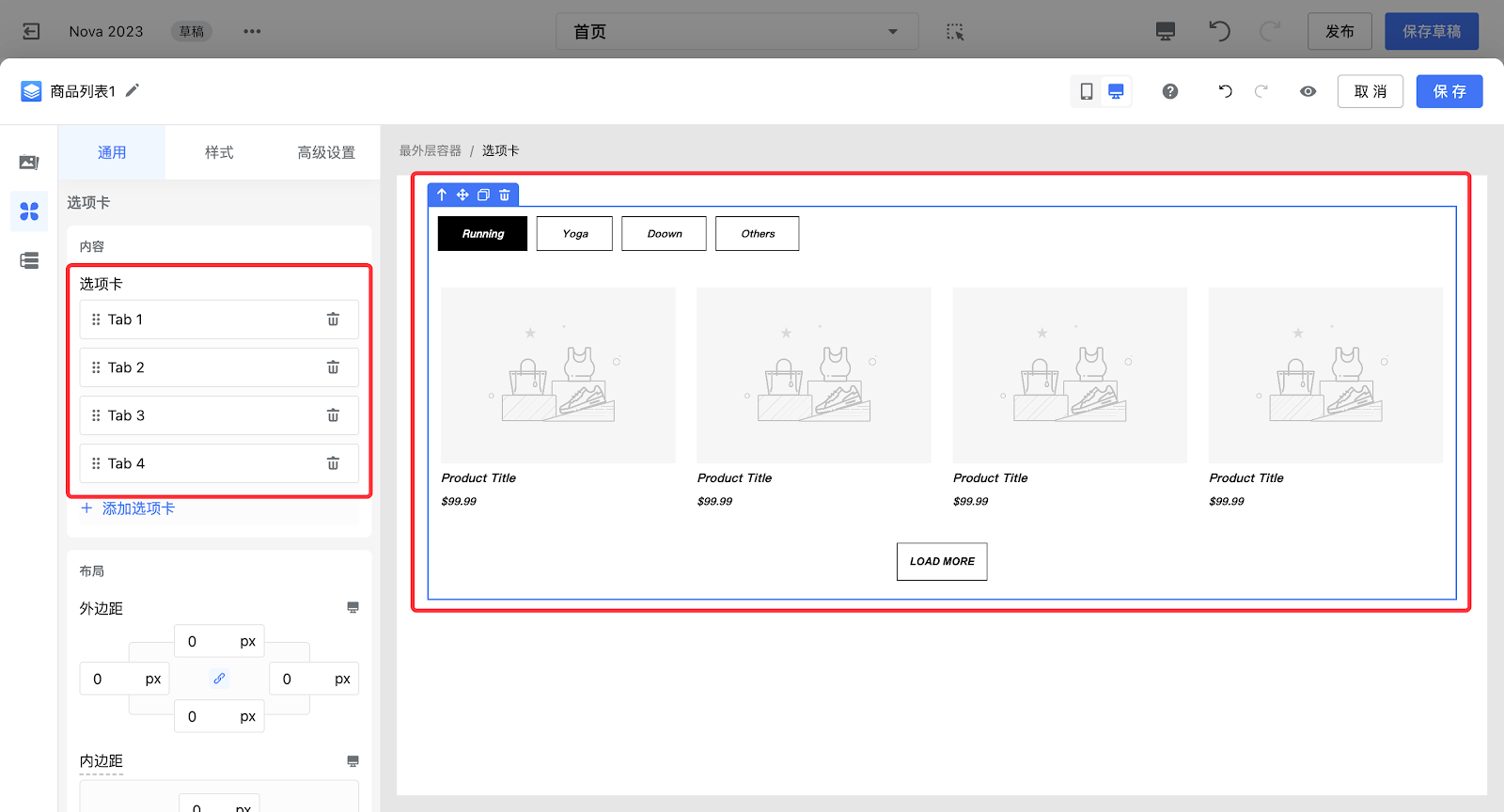Click the duplicate icon on selected block toolbar
Image resolution: width=1504 pixels, height=812 pixels.
coord(483,195)
